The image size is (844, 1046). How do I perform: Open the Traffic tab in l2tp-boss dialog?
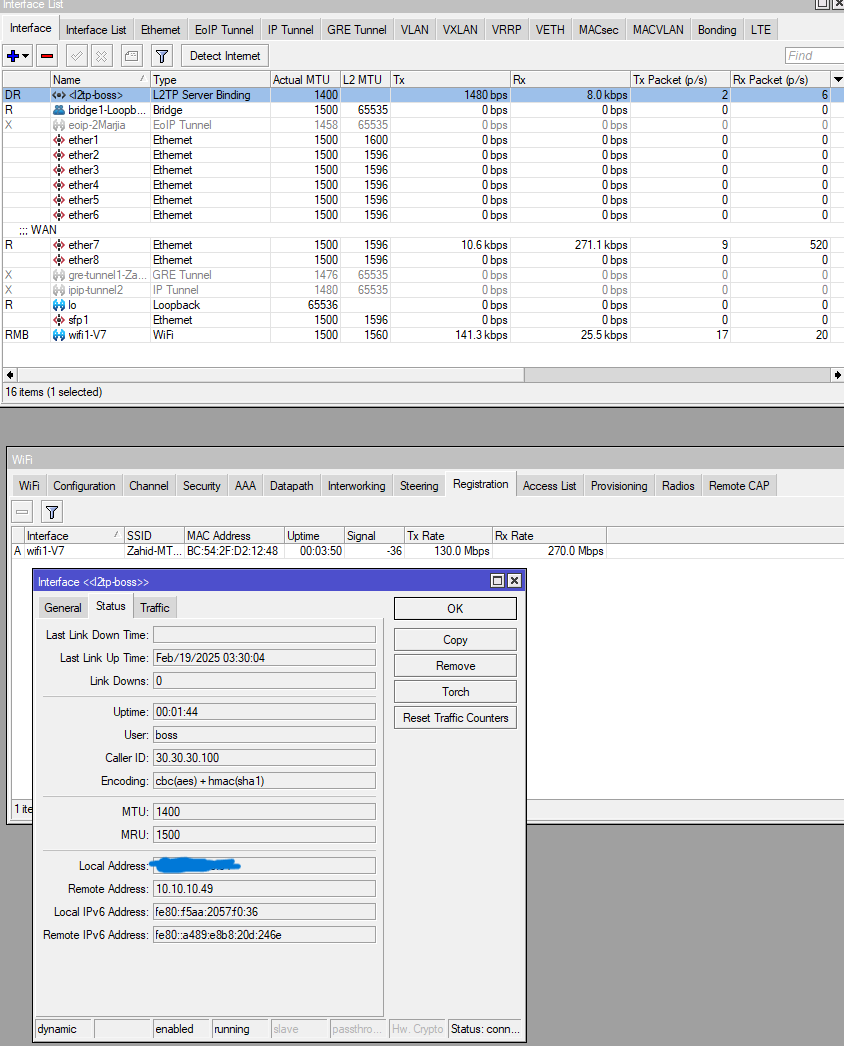[x=154, y=608]
